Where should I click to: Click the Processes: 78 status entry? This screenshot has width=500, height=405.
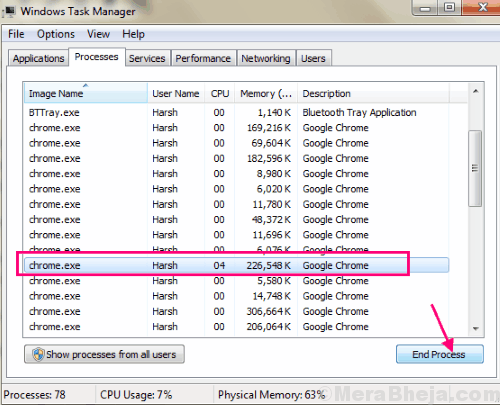(34, 395)
